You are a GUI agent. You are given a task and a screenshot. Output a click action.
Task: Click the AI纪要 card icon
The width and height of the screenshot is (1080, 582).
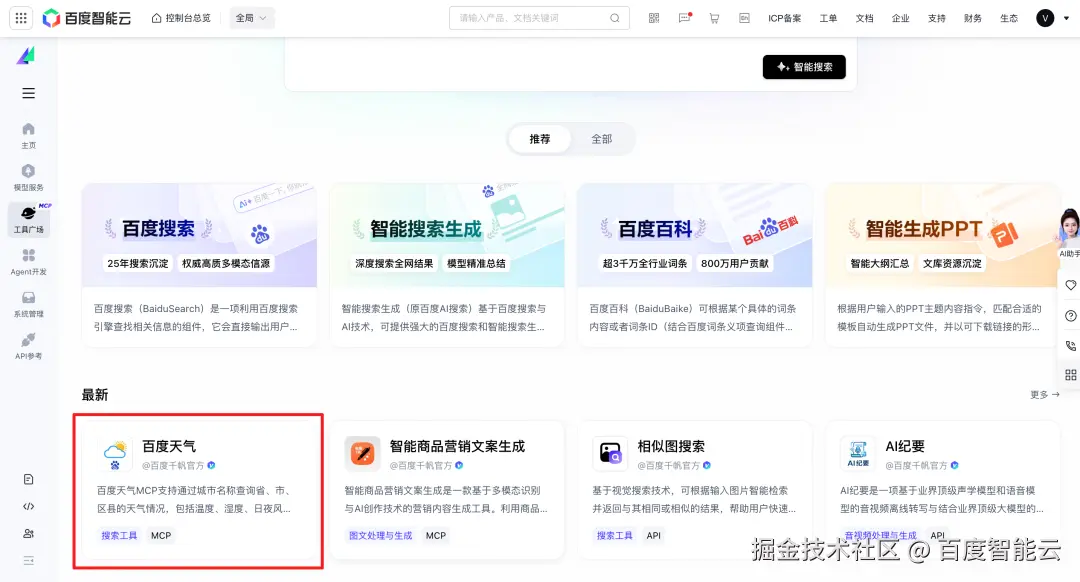tap(858, 453)
